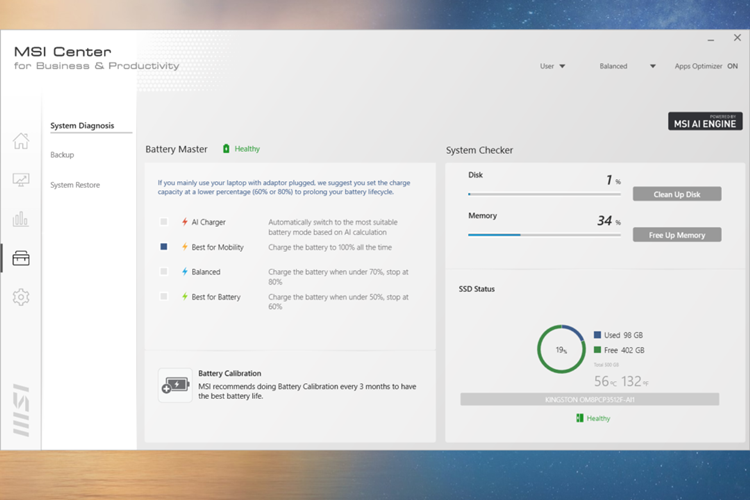750x500 pixels.
Task: Click the Clean Up Disk button
Action: click(677, 194)
